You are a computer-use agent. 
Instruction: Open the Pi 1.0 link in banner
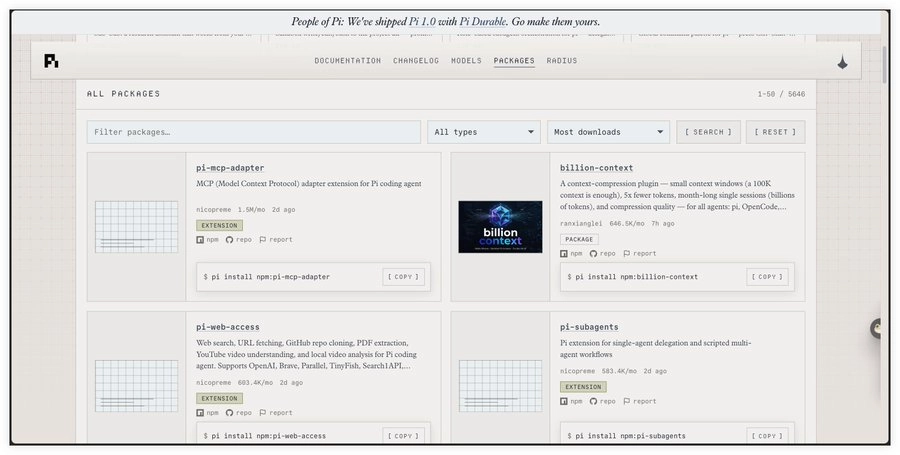tap(422, 22)
